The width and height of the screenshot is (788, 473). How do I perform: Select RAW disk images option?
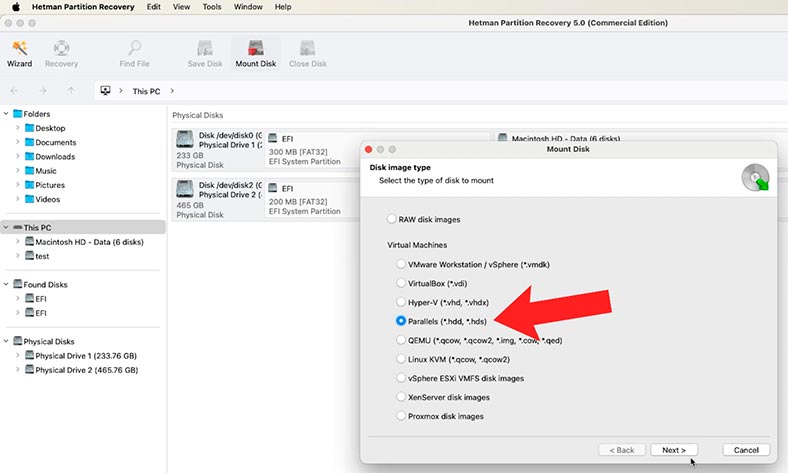392,219
